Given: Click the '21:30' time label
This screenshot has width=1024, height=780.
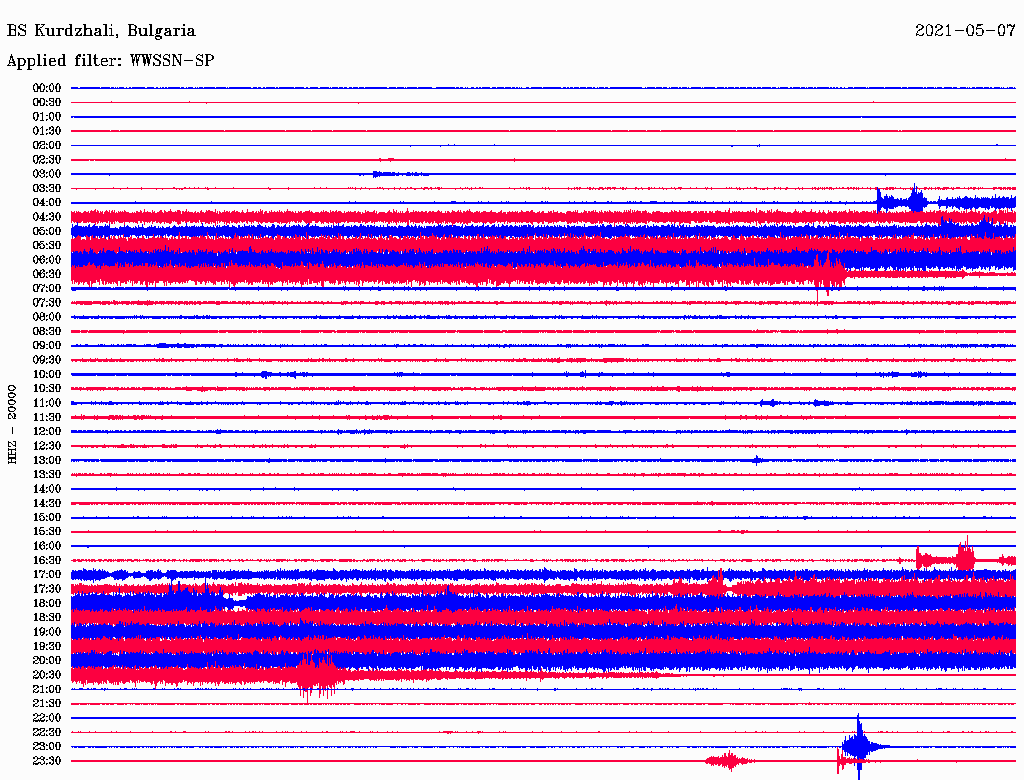Looking at the screenshot, I should 47,704.
